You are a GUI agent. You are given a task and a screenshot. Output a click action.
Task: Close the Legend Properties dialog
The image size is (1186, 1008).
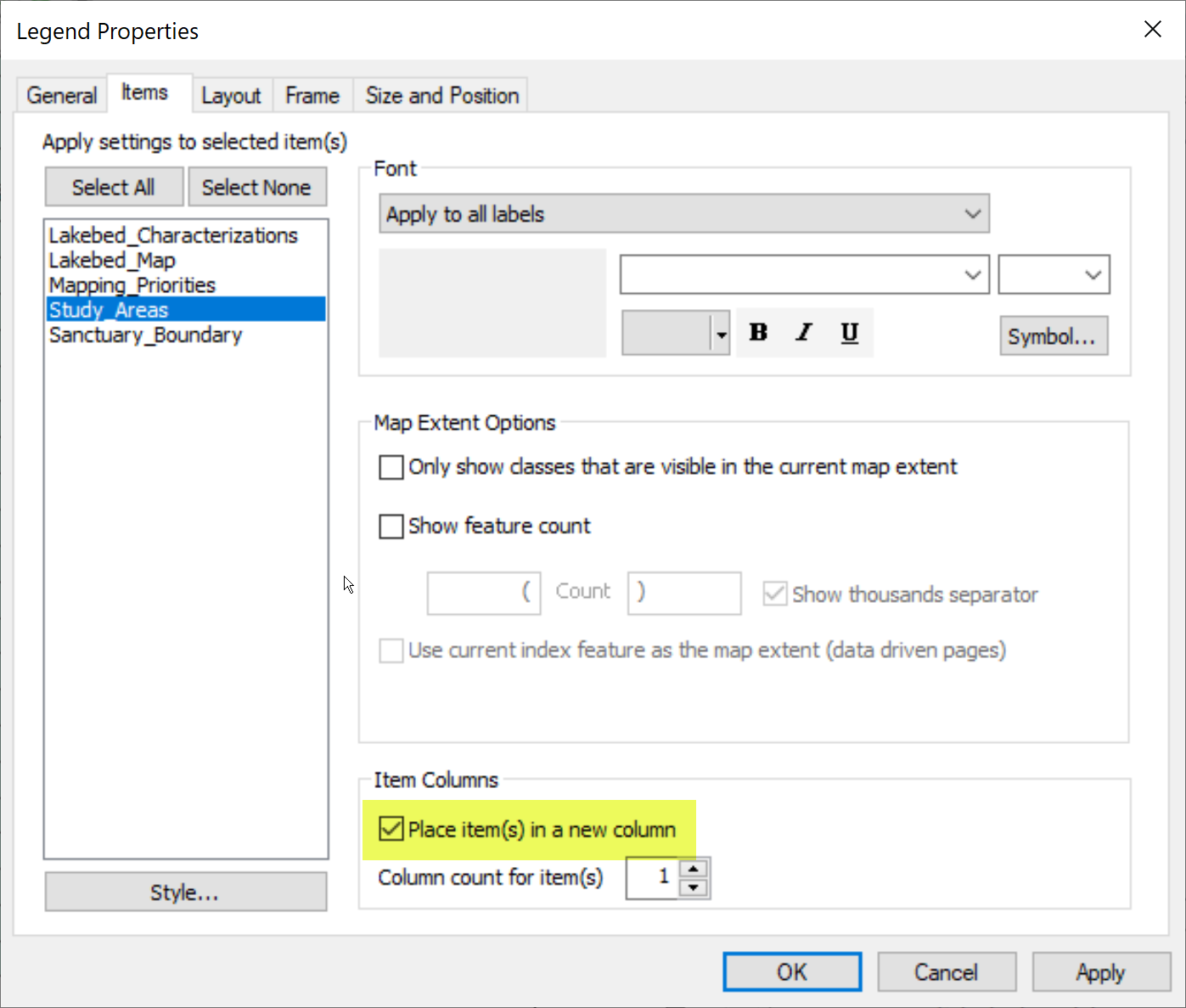click(x=1151, y=29)
